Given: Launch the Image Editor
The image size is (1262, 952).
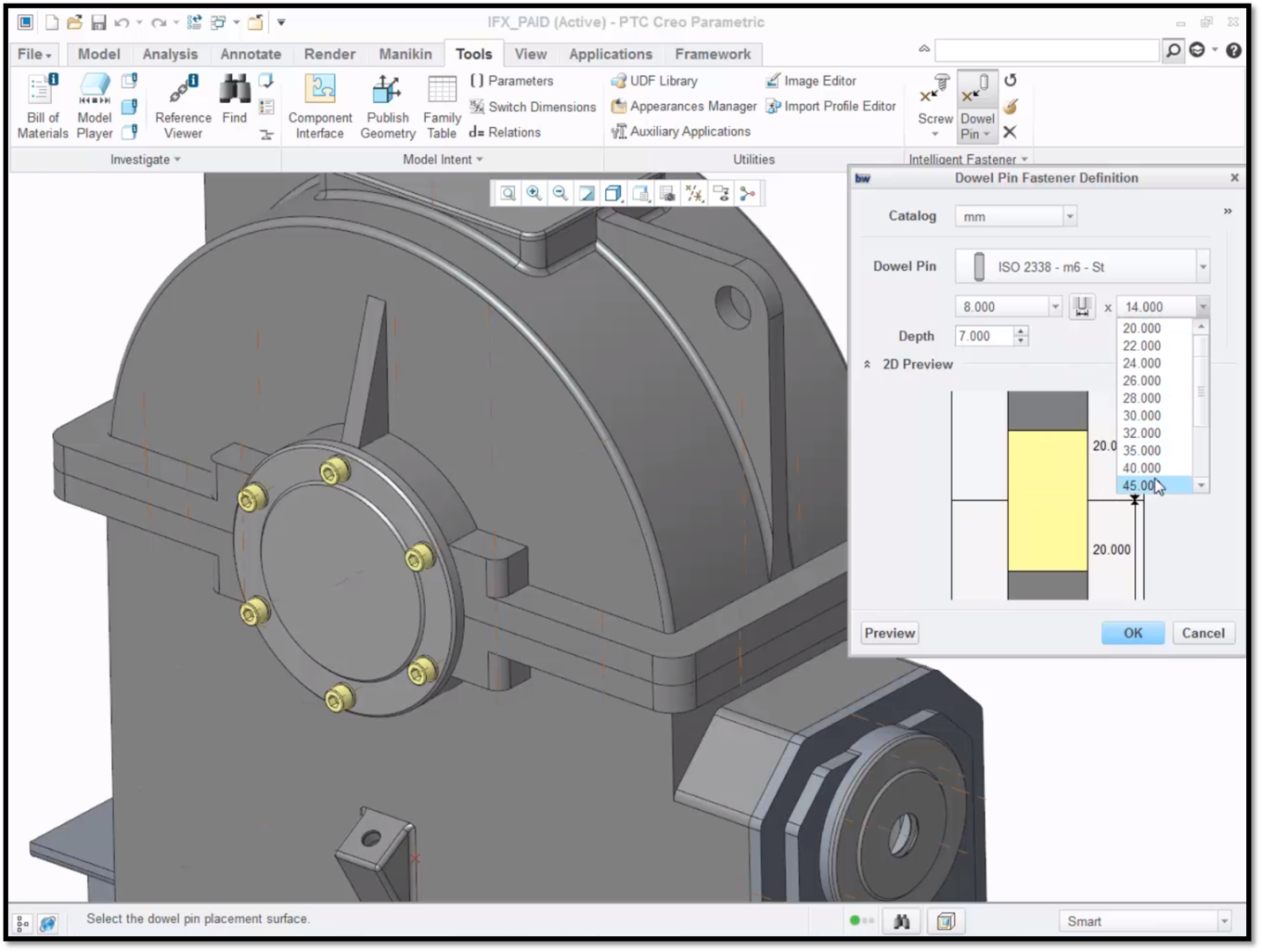Looking at the screenshot, I should click(x=810, y=80).
